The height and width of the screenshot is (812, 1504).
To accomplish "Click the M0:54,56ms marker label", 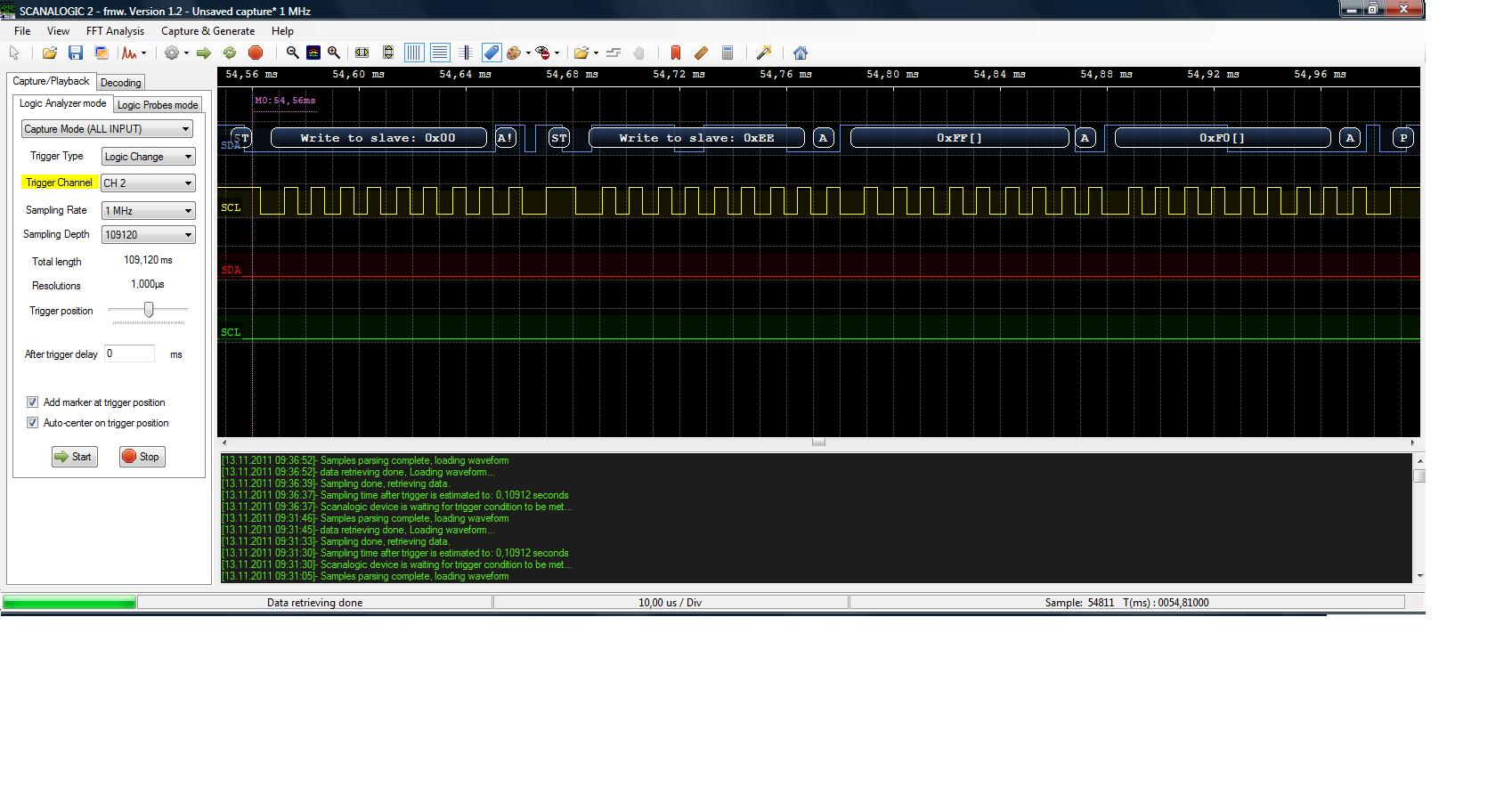I will [x=285, y=101].
